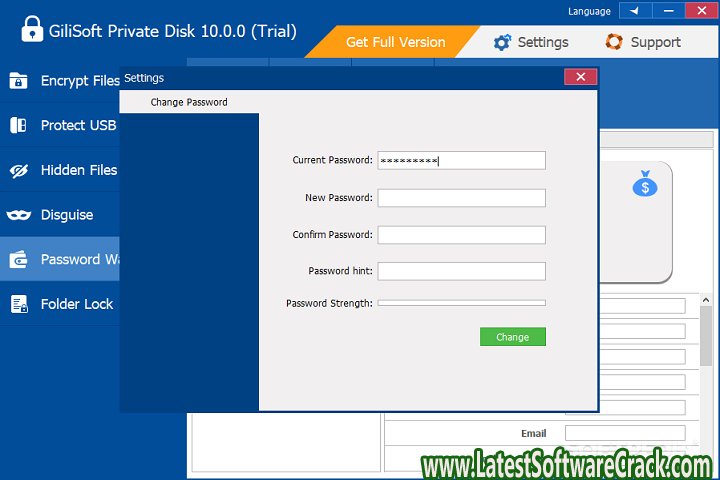720x480 pixels.
Task: Focus the Confirm Password field
Action: (x=461, y=235)
